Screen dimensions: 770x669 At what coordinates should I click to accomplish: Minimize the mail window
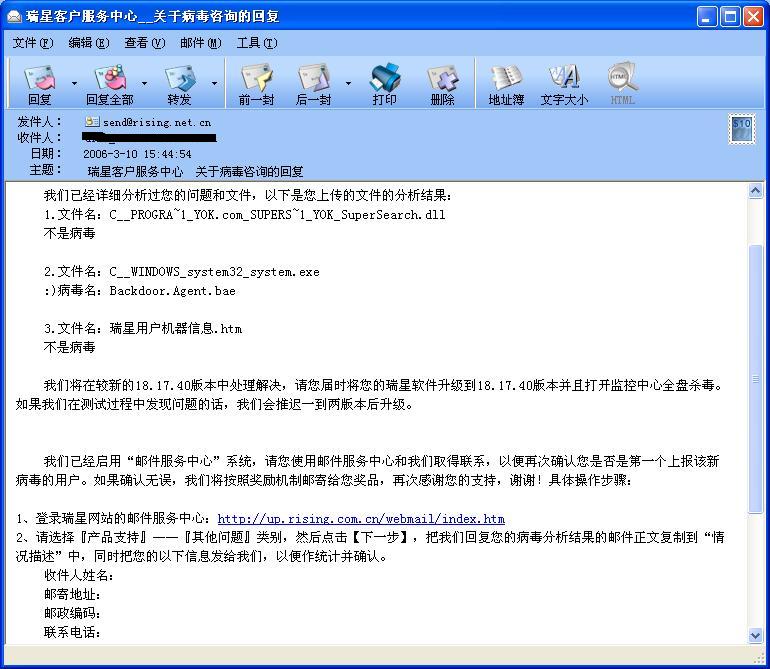click(707, 17)
